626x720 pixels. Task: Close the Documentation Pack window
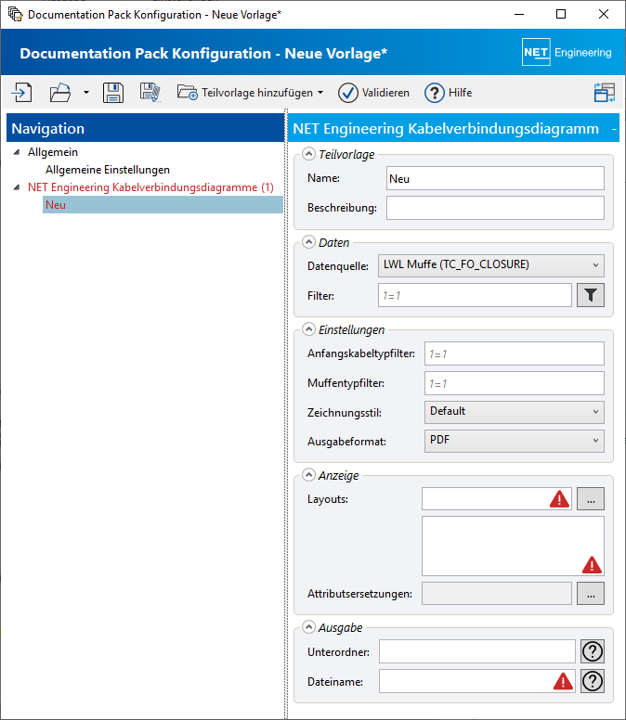(x=603, y=14)
